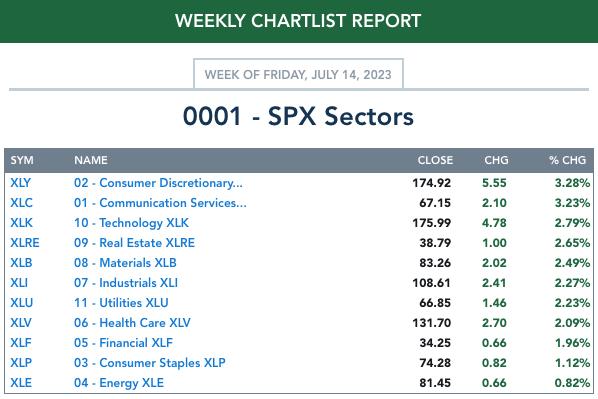Click the Week of Friday date box
The width and height of the screenshot is (598, 399).
[x=298, y=74]
